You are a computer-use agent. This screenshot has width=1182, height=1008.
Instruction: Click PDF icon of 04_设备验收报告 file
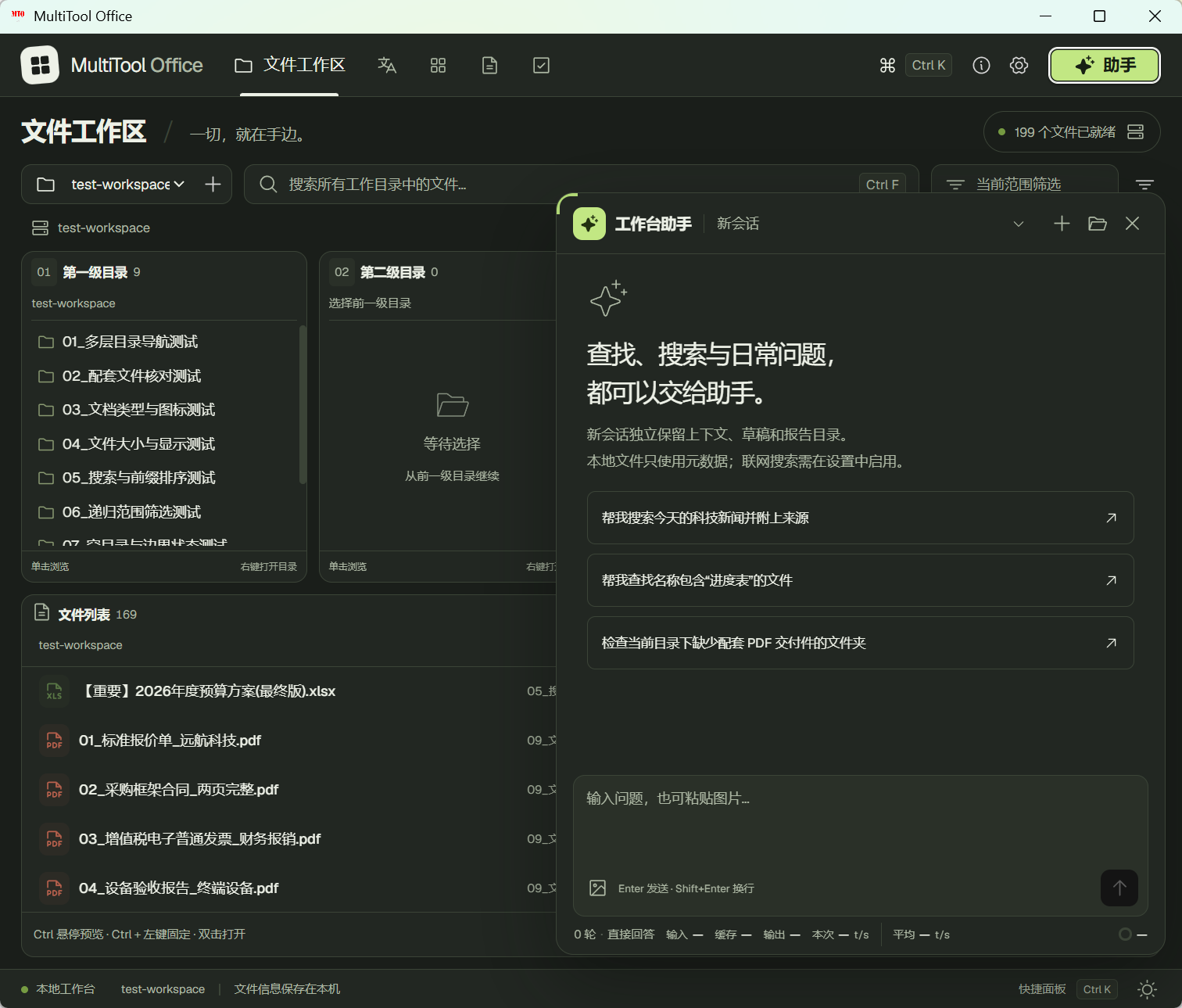click(54, 888)
